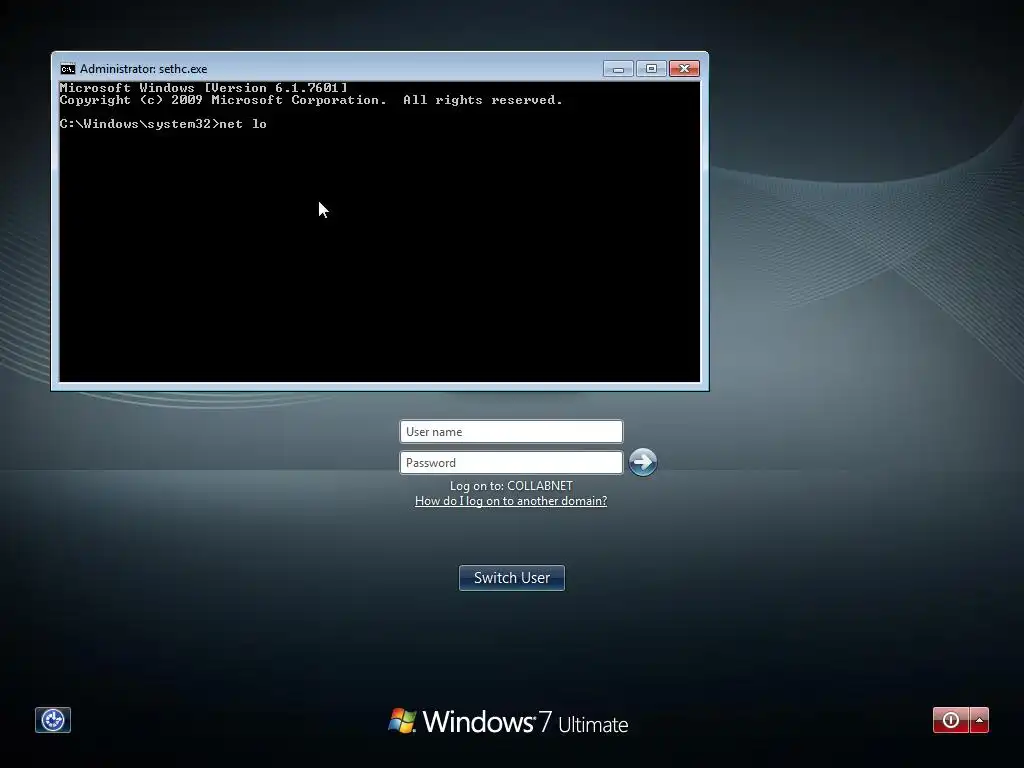The height and width of the screenshot is (768, 1024).
Task: Click the 'net lo' command line text
Action: point(243,124)
